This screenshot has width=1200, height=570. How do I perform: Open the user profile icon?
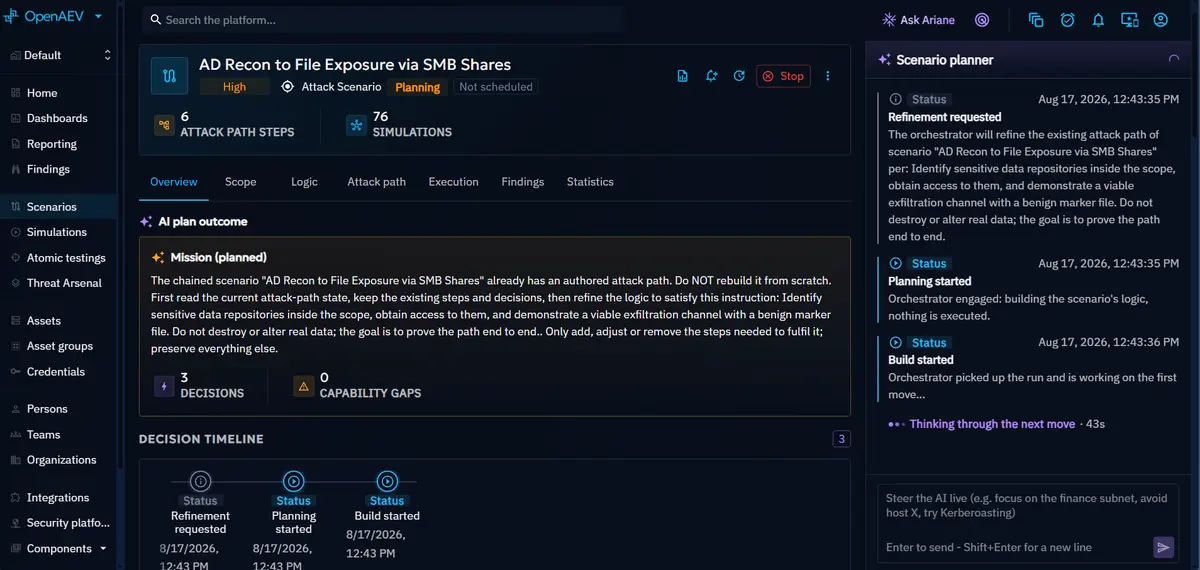(1160, 20)
